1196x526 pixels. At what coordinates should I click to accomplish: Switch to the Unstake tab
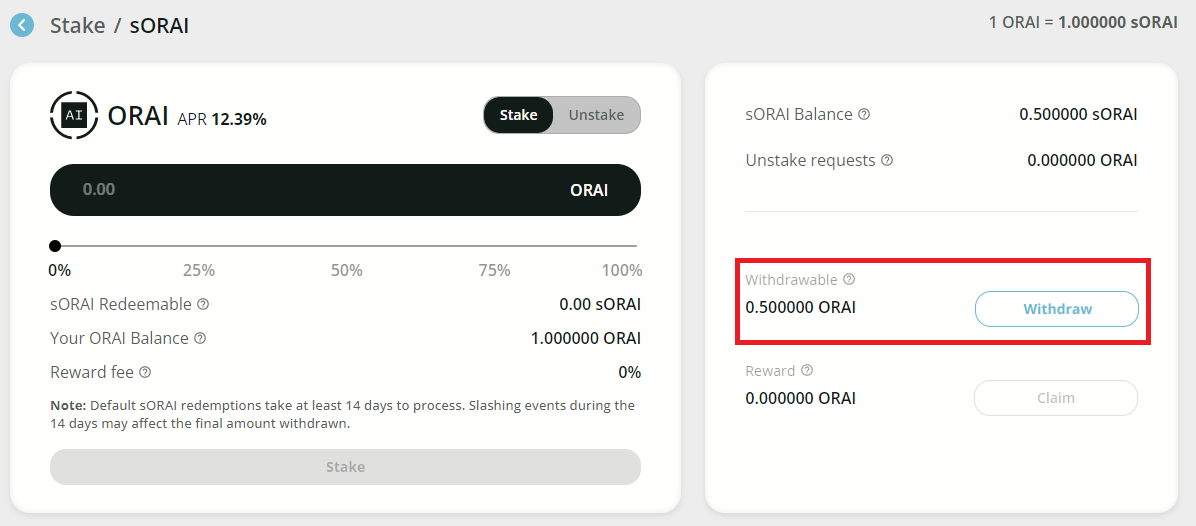point(596,115)
